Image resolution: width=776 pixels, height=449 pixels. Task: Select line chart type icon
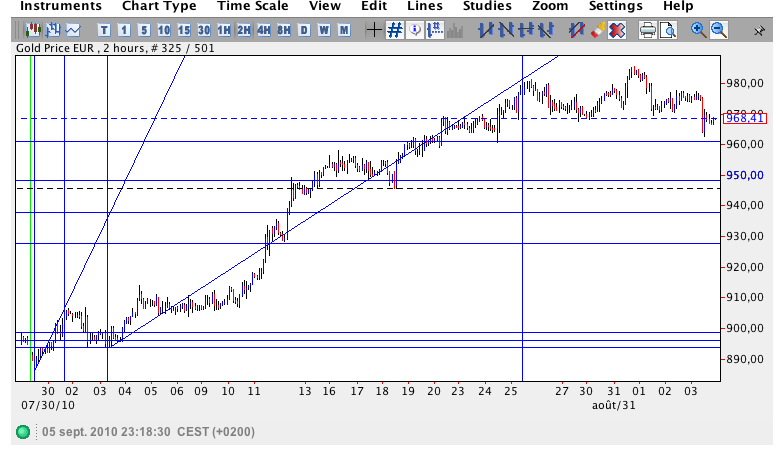72,30
